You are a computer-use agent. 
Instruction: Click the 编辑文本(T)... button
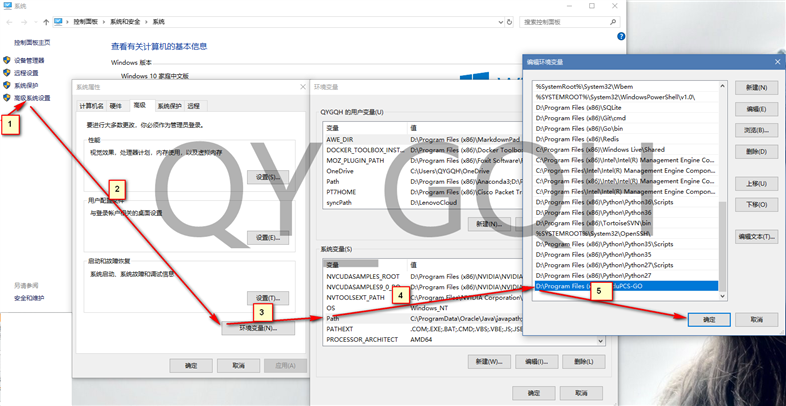coord(756,237)
